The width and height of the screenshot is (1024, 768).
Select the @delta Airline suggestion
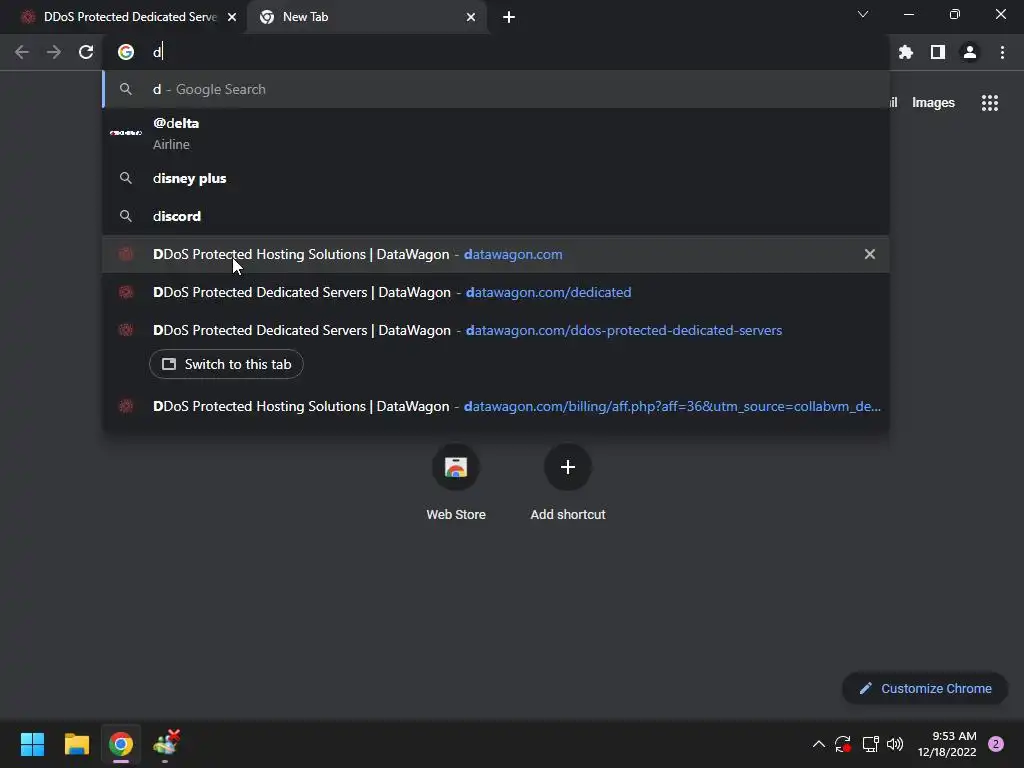pos(496,133)
